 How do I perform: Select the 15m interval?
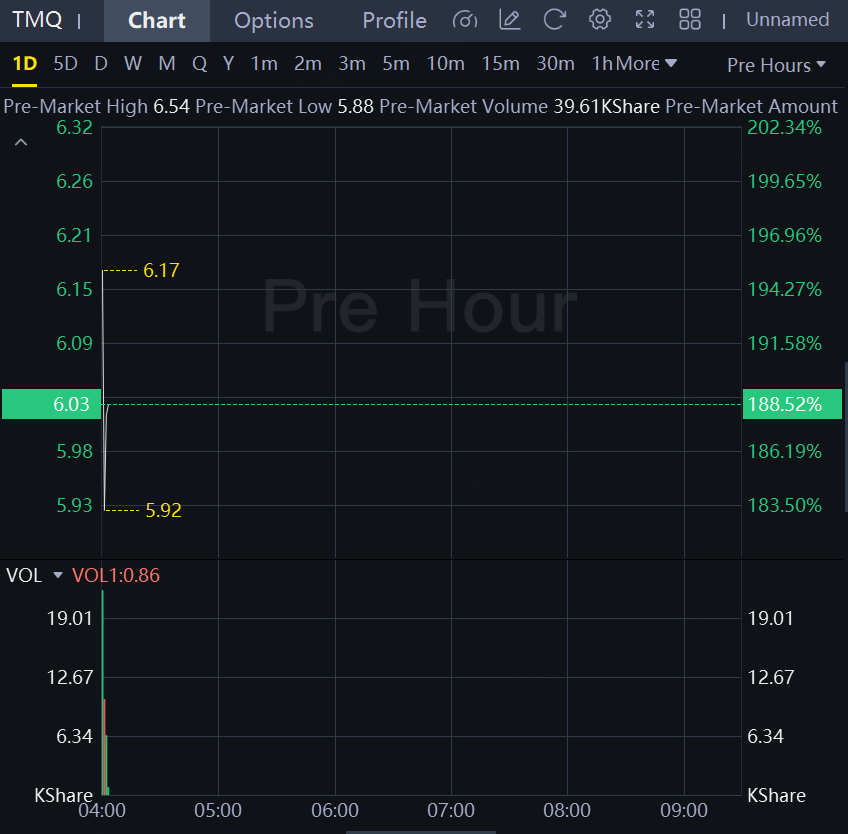point(501,64)
